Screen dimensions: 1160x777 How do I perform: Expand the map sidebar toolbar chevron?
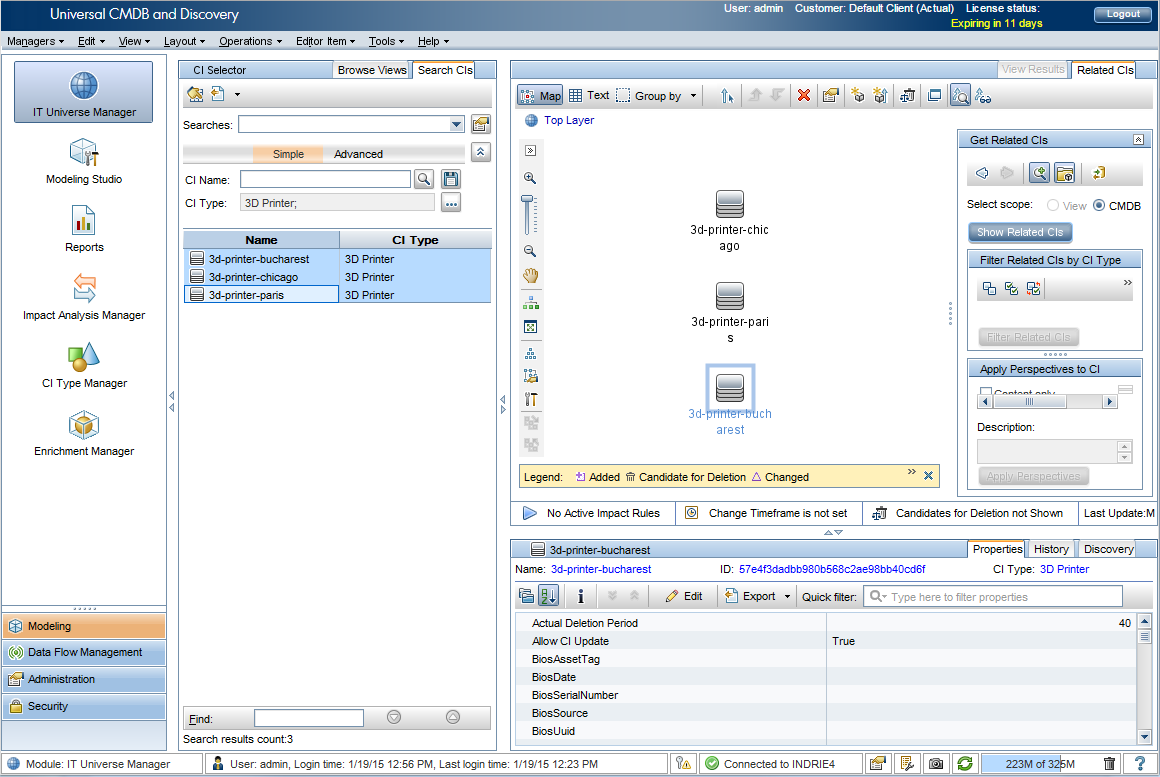pyautogui.click(x=530, y=150)
